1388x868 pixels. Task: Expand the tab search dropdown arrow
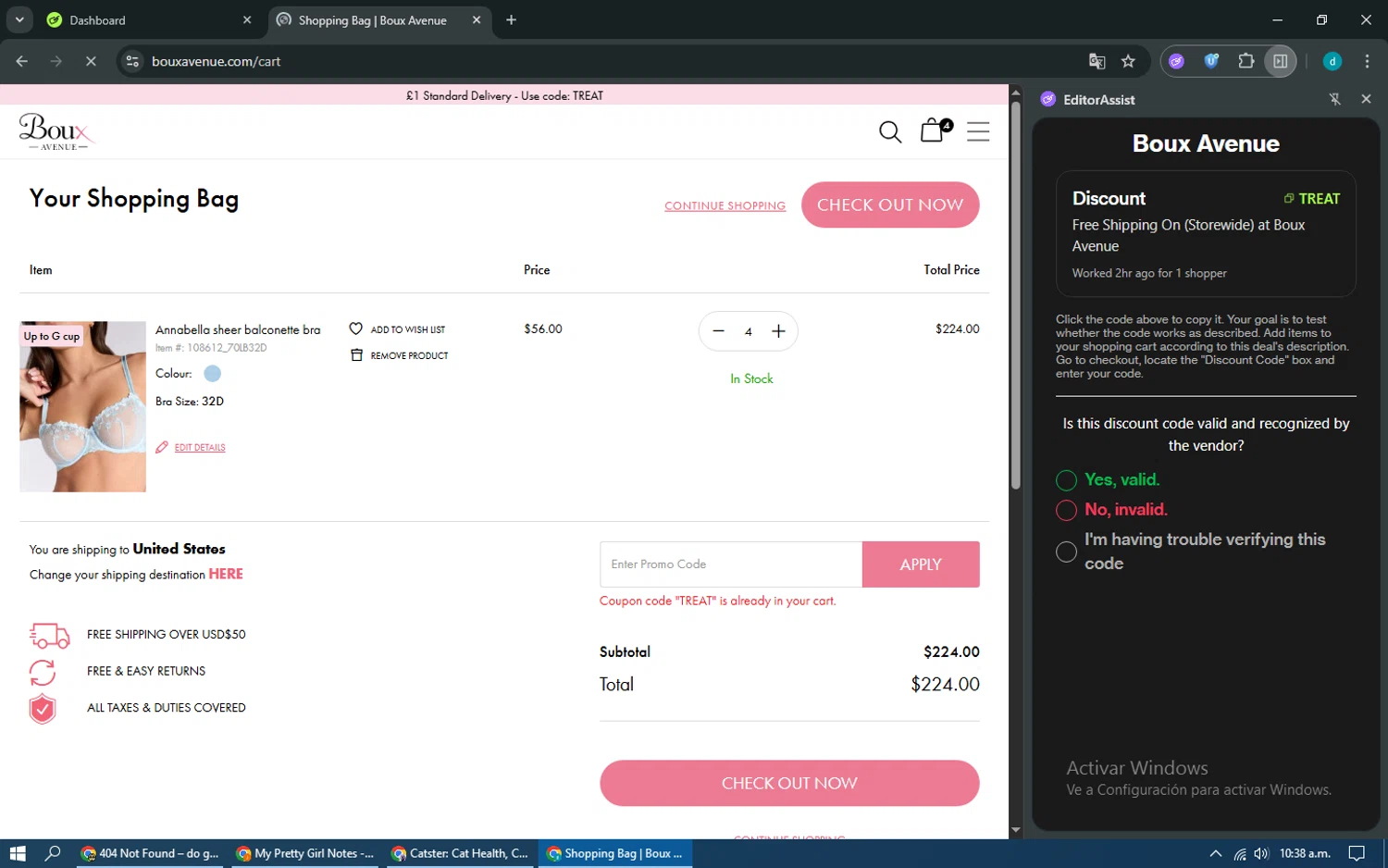19,19
